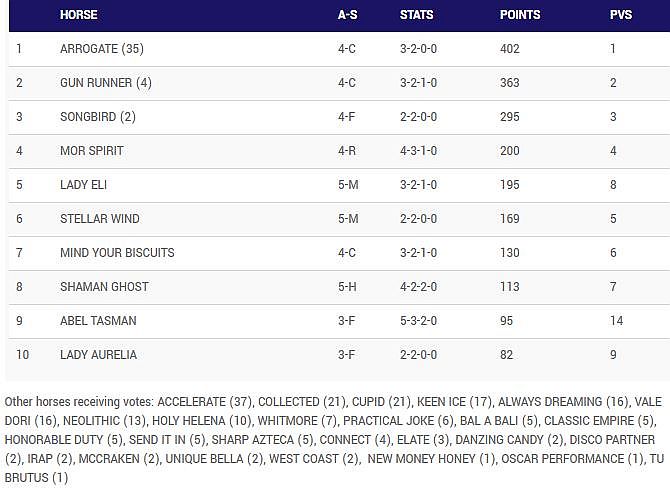Click MIND YOUR BISCUITS horse name
This screenshot has height=489, width=670.
click(117, 253)
